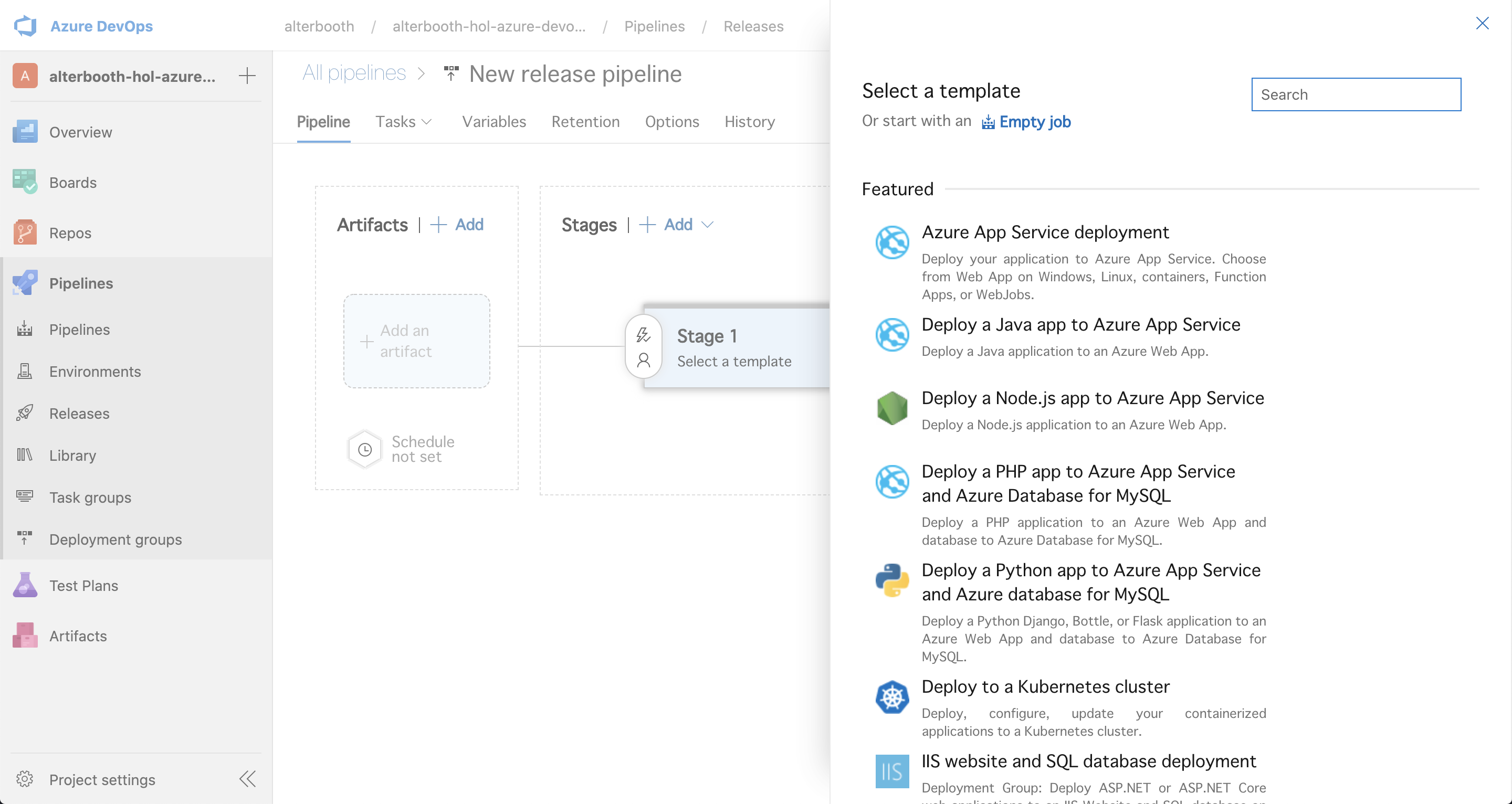Click plus next to project name
The height and width of the screenshot is (804, 1512).
247,76
